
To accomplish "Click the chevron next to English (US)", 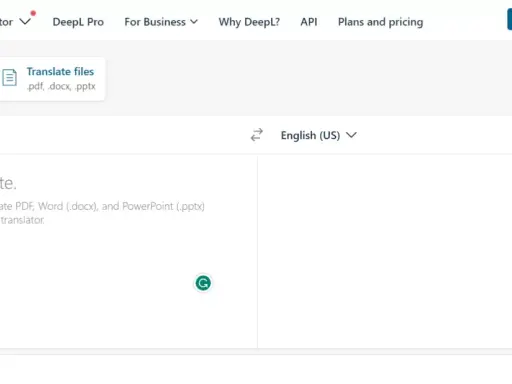I will coord(351,135).
